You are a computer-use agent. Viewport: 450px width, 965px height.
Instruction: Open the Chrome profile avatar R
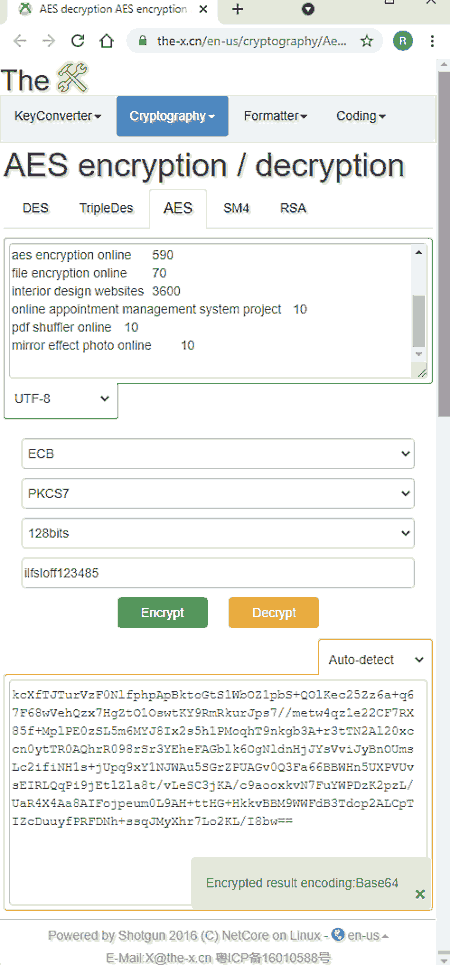(x=403, y=41)
